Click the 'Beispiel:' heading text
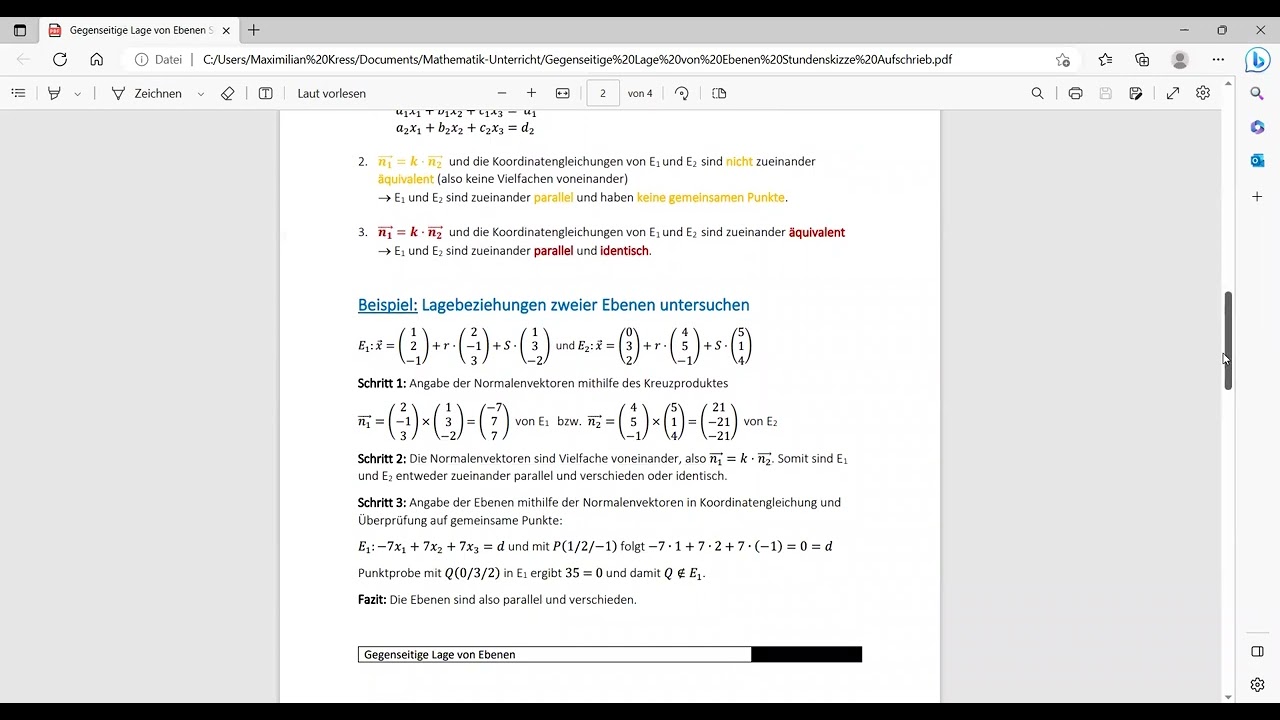The height and width of the screenshot is (720, 1280). tap(387, 305)
